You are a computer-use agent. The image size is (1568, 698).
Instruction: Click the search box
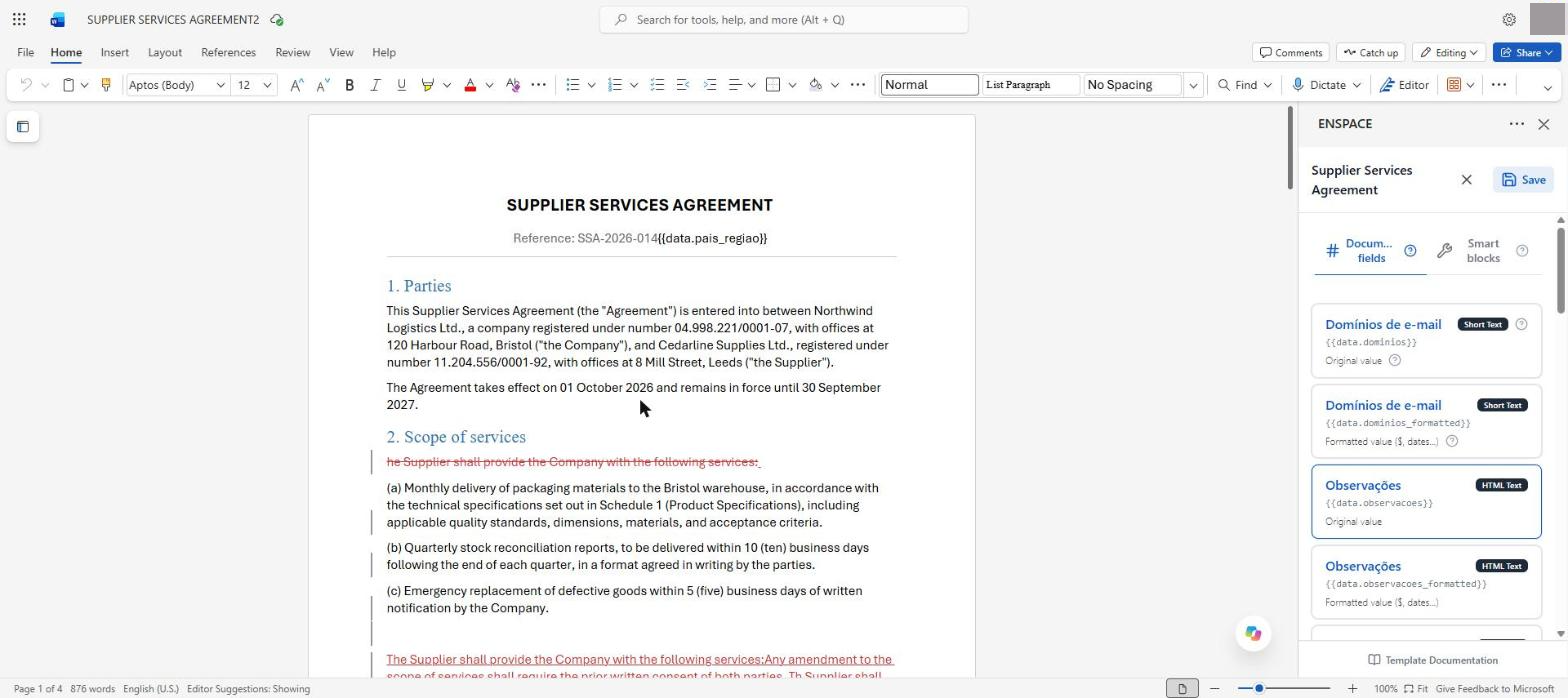784,19
